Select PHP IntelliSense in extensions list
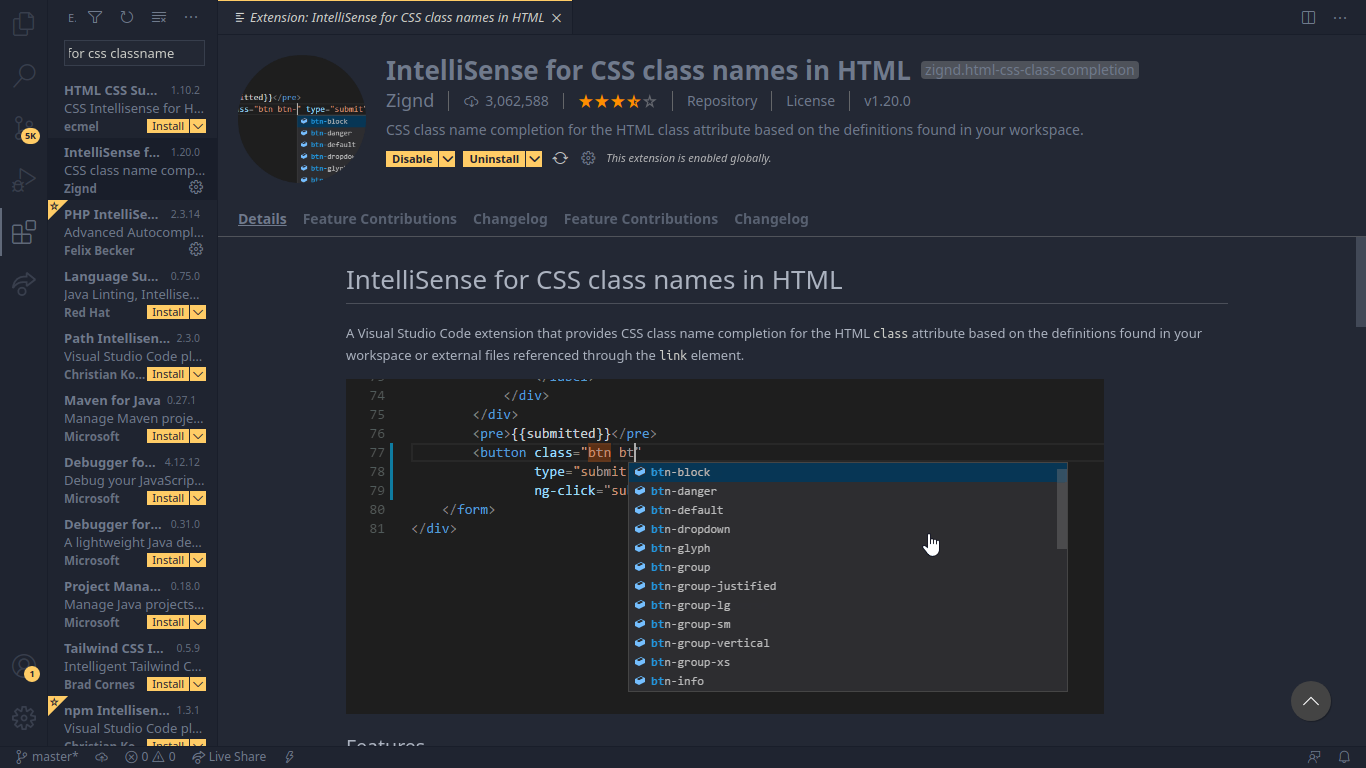The image size is (1366, 768). 132,232
